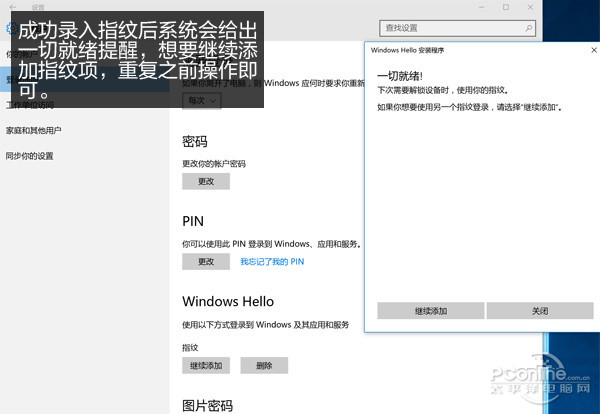The image size is (600, 414).
Task: Maximize the Settings window
Action: point(506,7)
